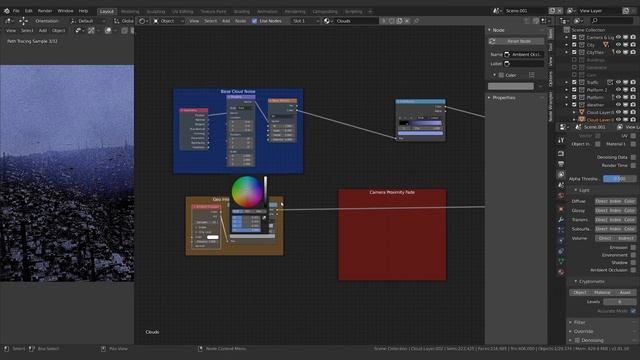Hide Weather collection with its eye icon
Viewport: 640px width, 360px height.
(618, 104)
